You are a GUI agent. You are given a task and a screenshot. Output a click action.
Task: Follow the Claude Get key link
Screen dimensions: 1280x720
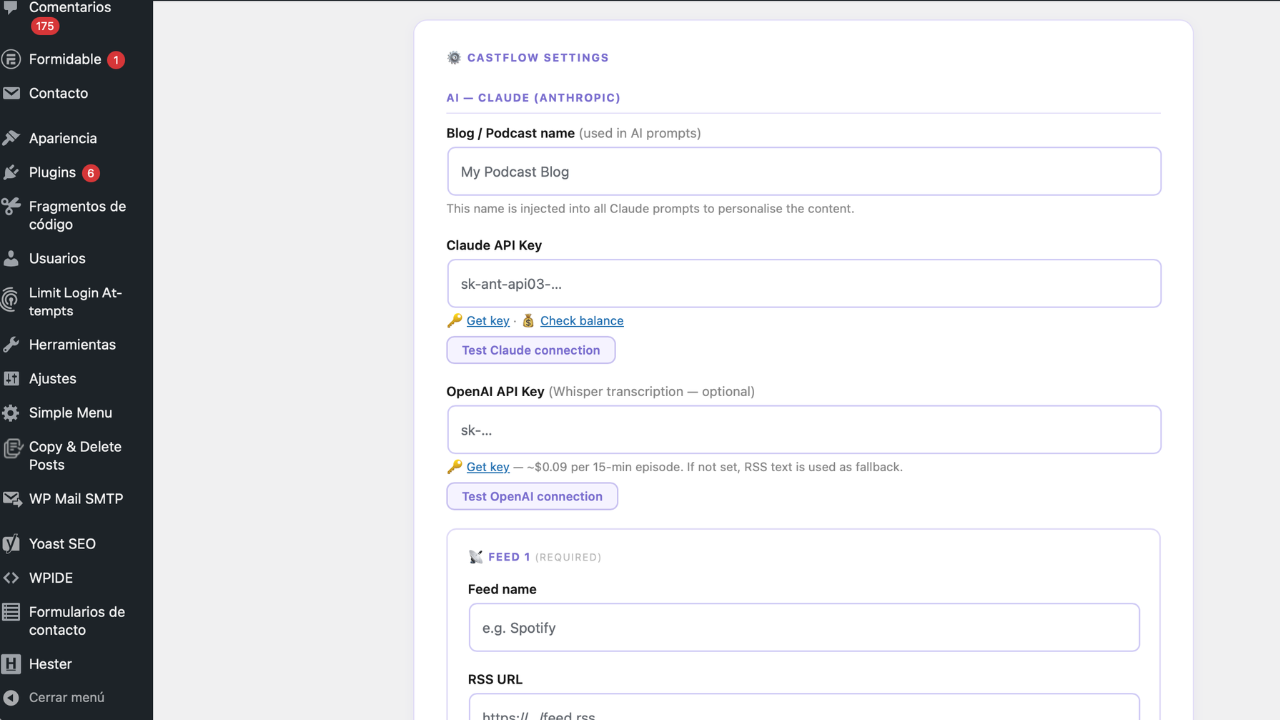[x=488, y=321]
